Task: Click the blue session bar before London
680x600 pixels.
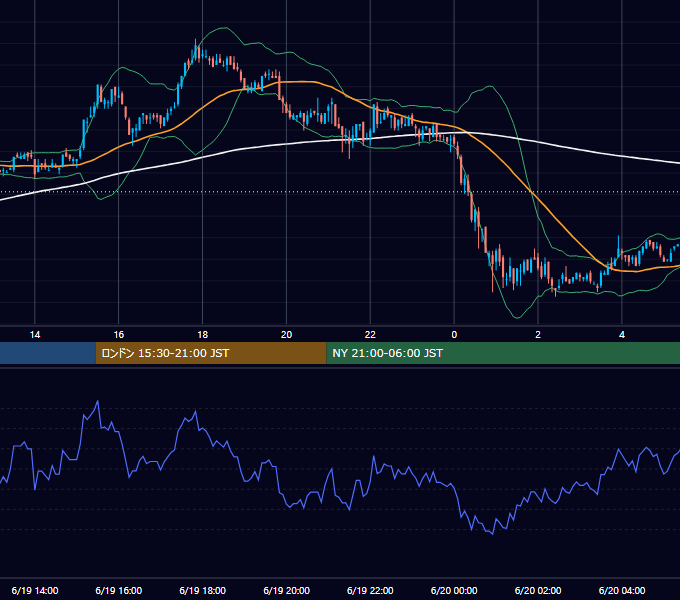Action: point(48,353)
